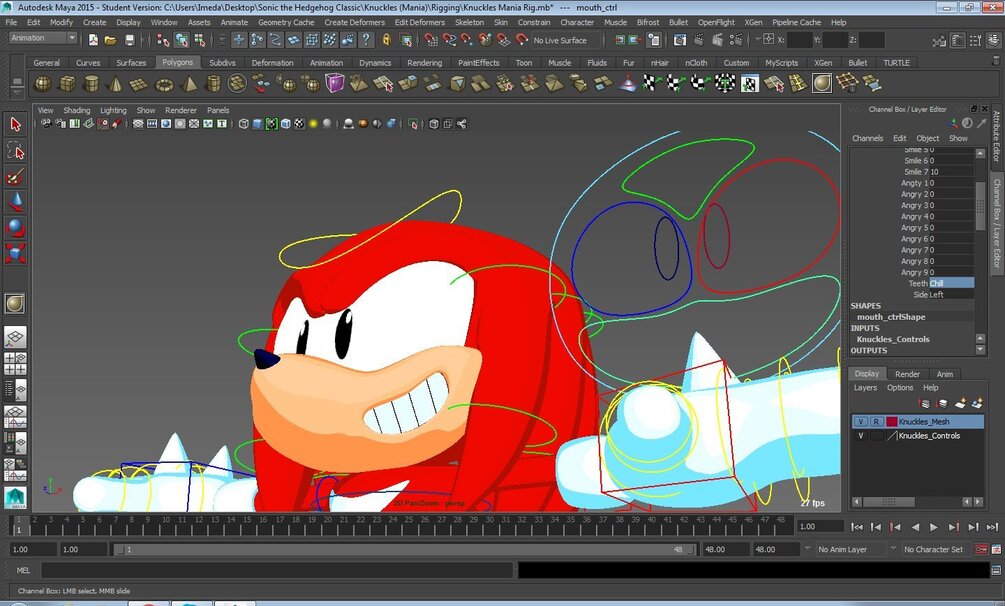Activate the Scale tool in toolbox
1005x606 pixels.
pyautogui.click(x=15, y=253)
